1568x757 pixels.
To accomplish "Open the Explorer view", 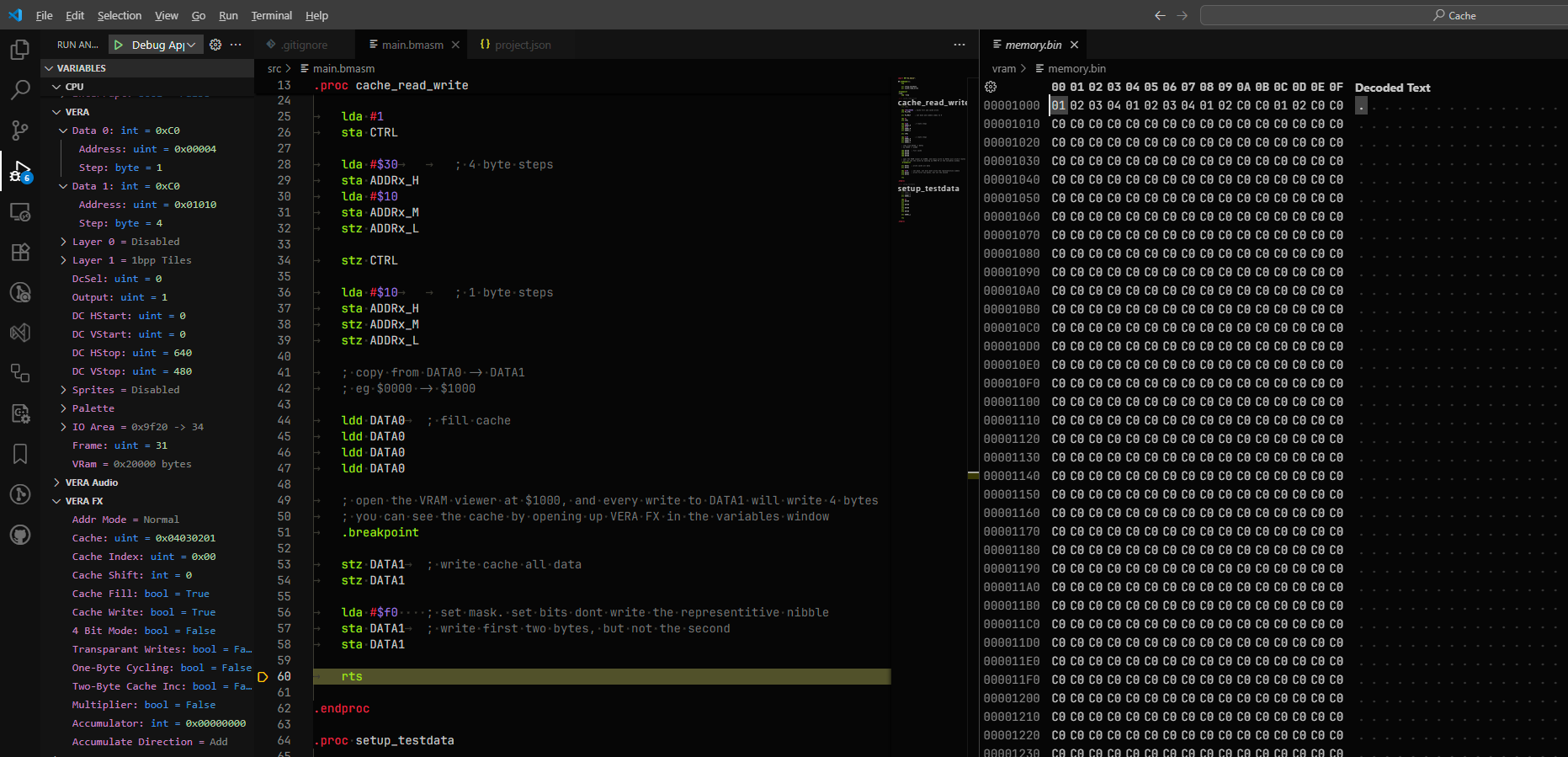I will point(20,50).
